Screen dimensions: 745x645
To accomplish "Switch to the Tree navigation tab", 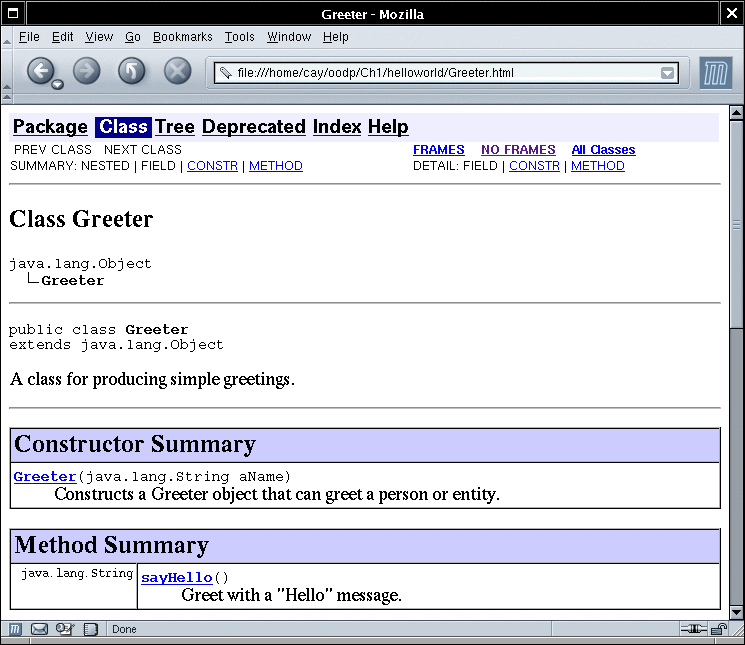I will [174, 127].
